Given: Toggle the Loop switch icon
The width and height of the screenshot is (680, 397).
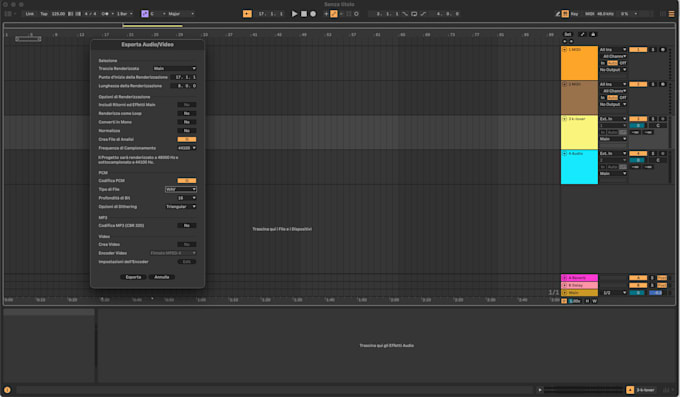Looking at the screenshot, I should [414, 14].
